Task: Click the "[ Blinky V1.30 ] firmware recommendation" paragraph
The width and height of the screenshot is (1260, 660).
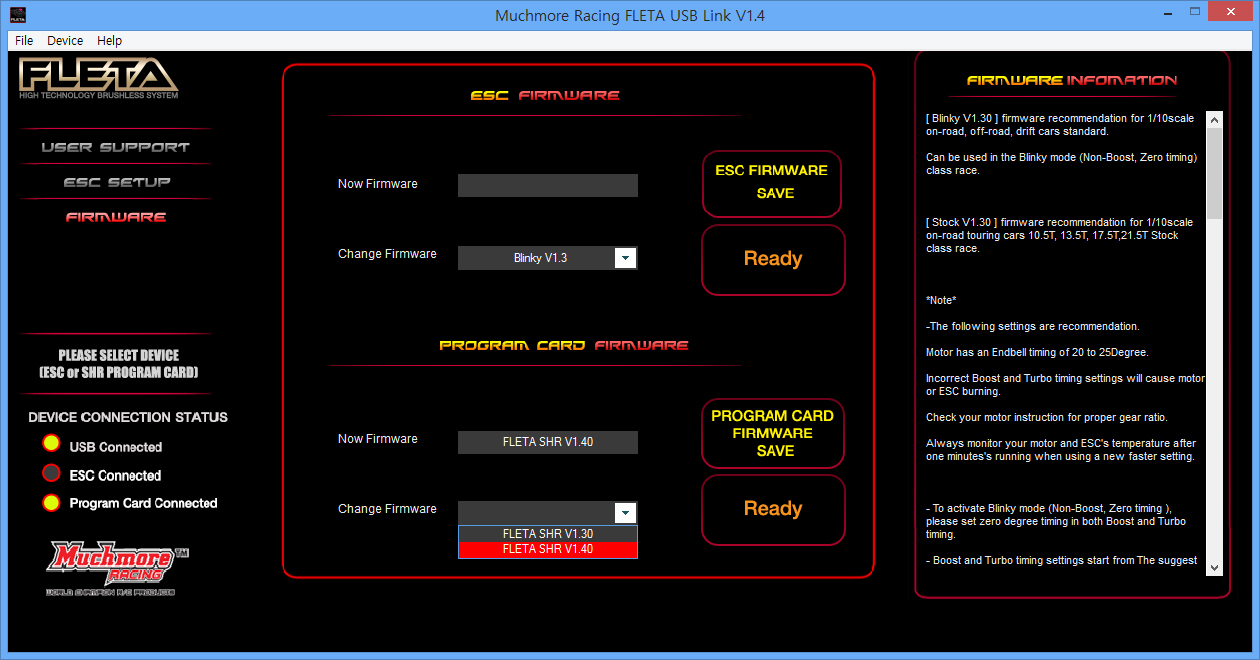Action: click(1060, 124)
